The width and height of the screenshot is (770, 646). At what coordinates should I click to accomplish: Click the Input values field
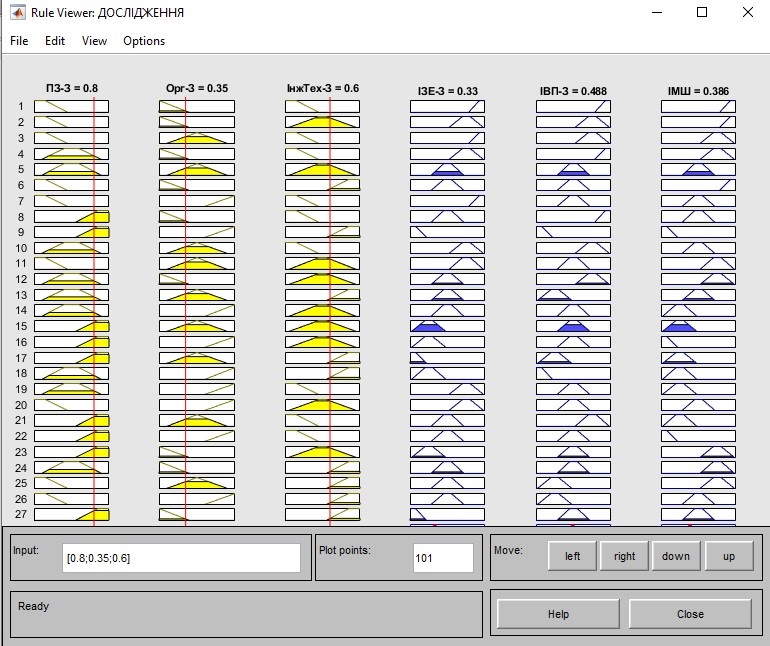tap(181, 558)
